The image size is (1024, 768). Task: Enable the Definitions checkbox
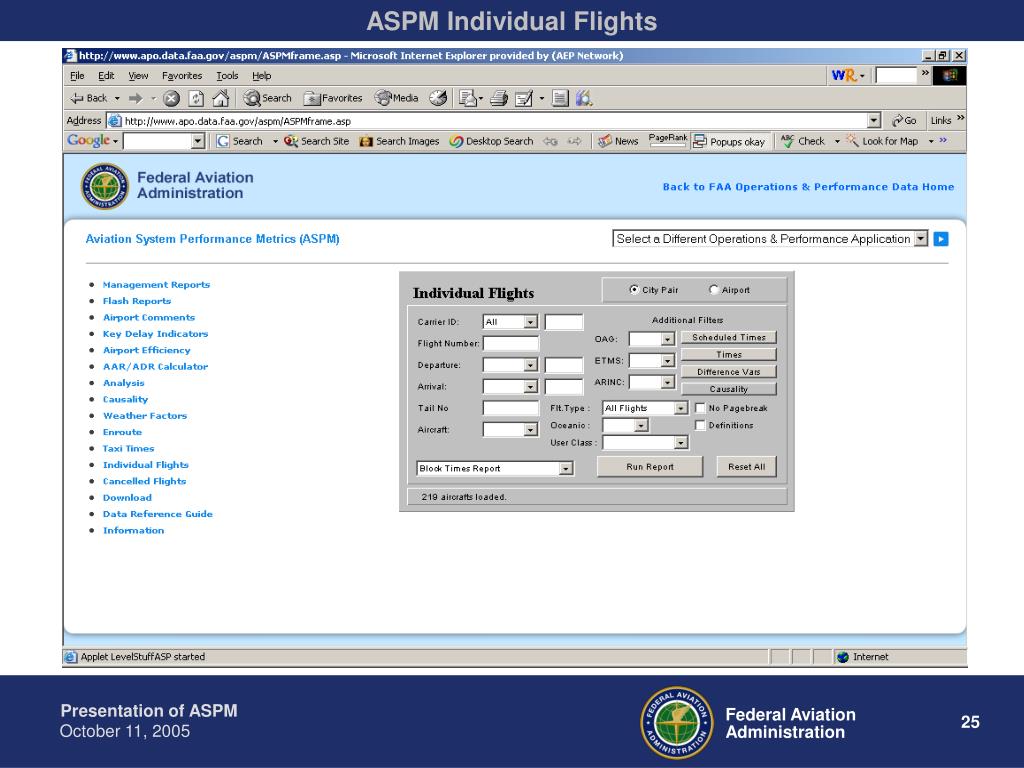pyautogui.click(x=700, y=425)
